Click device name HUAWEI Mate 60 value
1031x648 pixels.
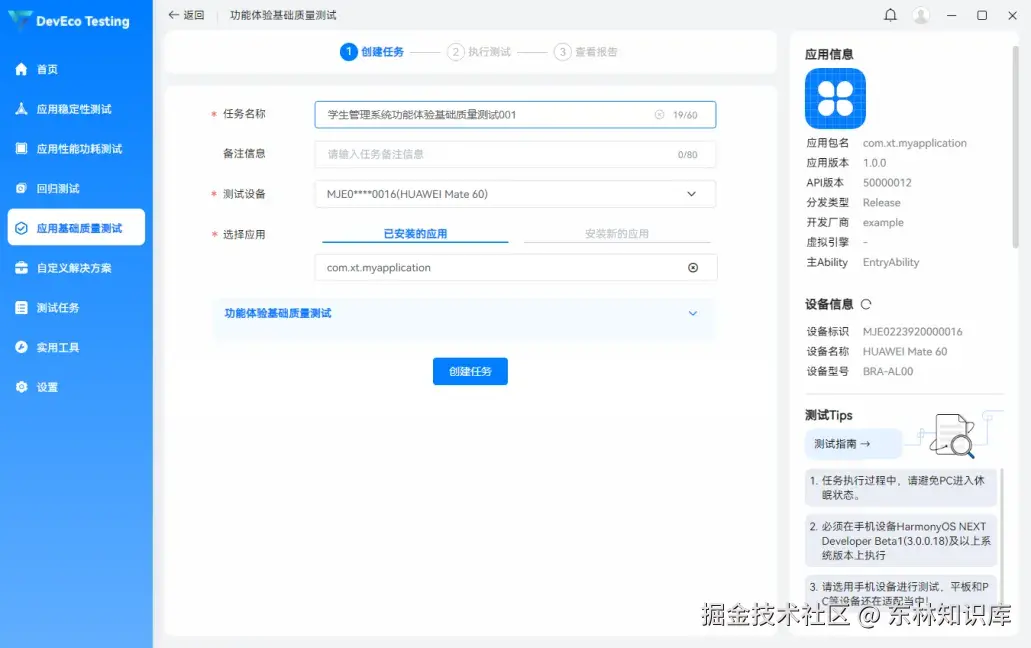click(905, 352)
